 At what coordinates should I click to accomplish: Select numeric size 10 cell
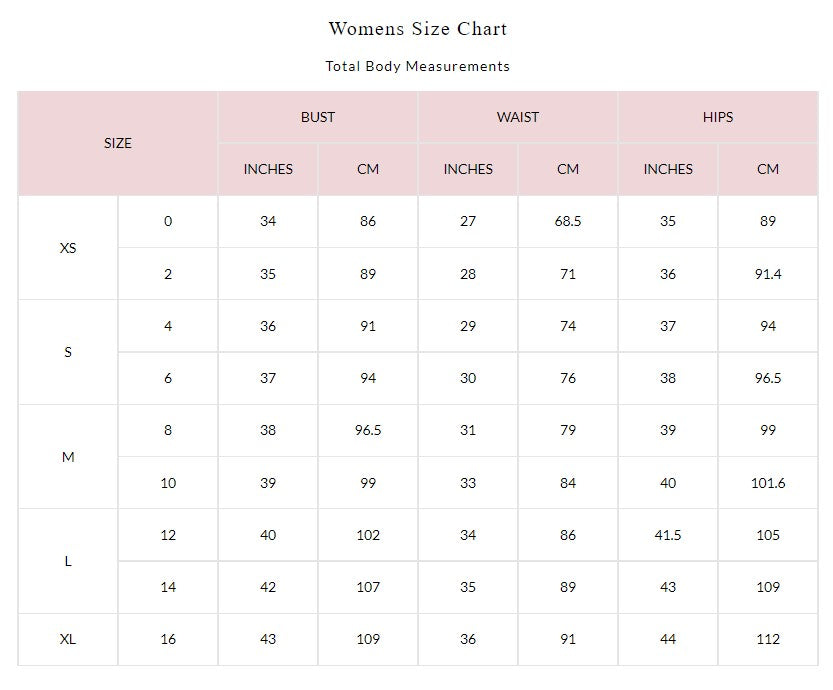point(168,483)
